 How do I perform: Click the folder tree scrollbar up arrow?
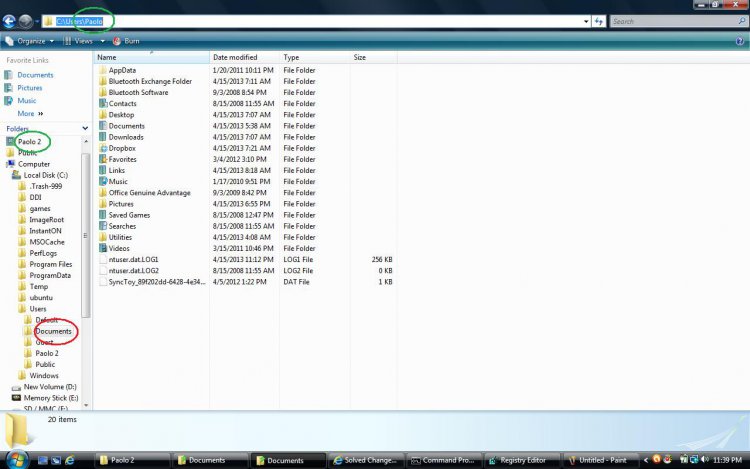point(86,142)
